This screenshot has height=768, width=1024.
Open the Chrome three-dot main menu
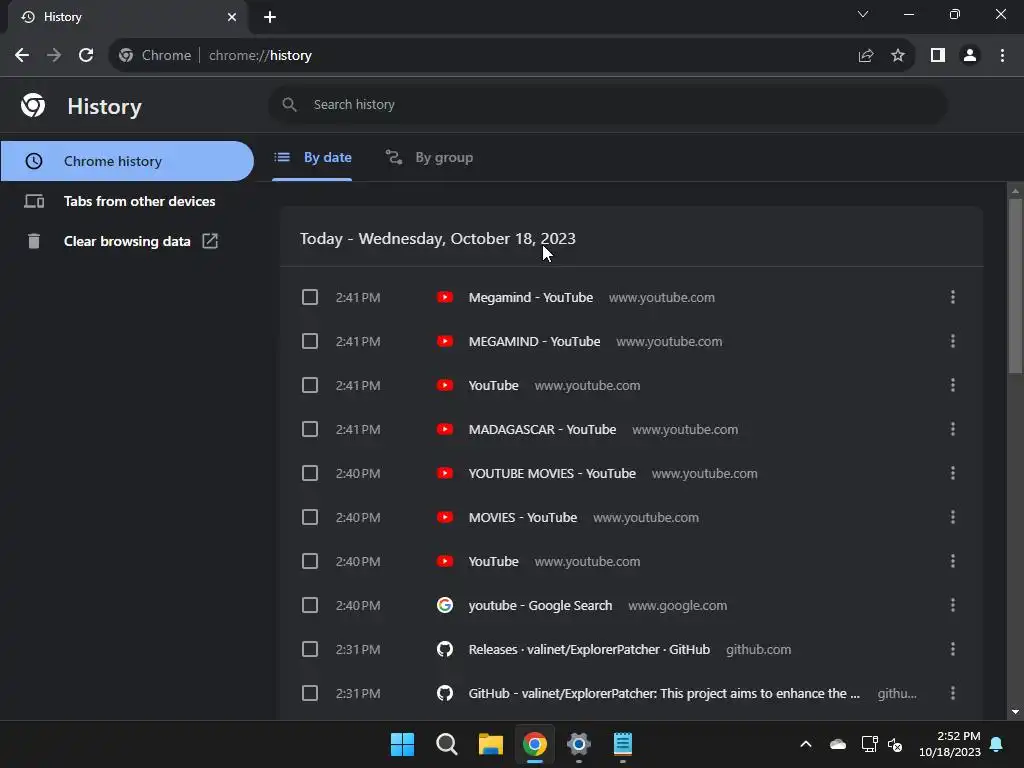[1002, 56]
